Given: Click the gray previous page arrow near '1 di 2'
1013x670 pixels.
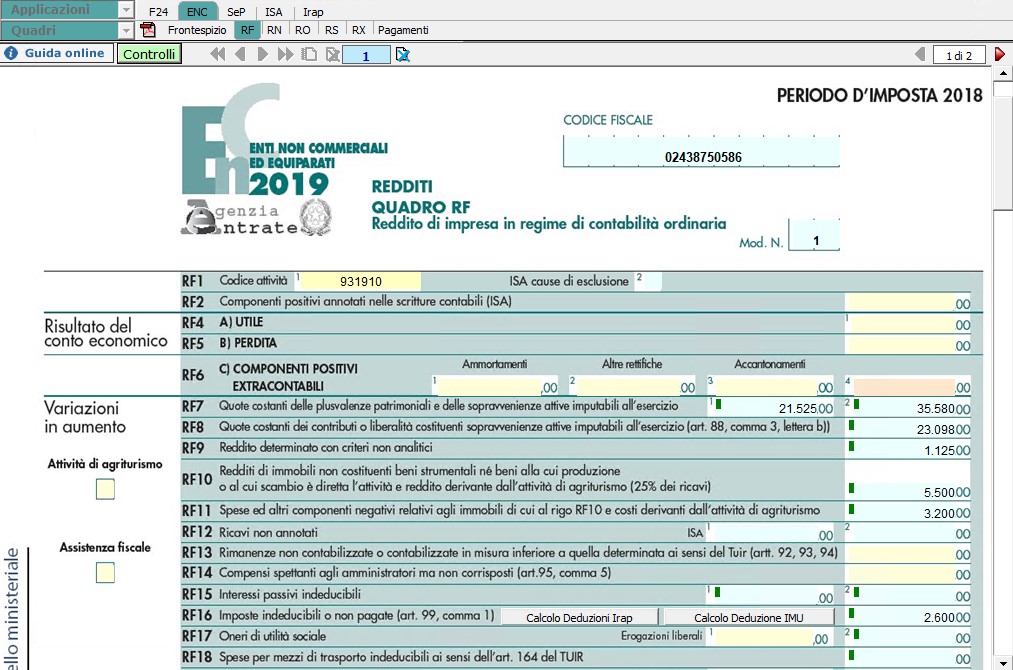Looking at the screenshot, I should [x=920, y=55].
